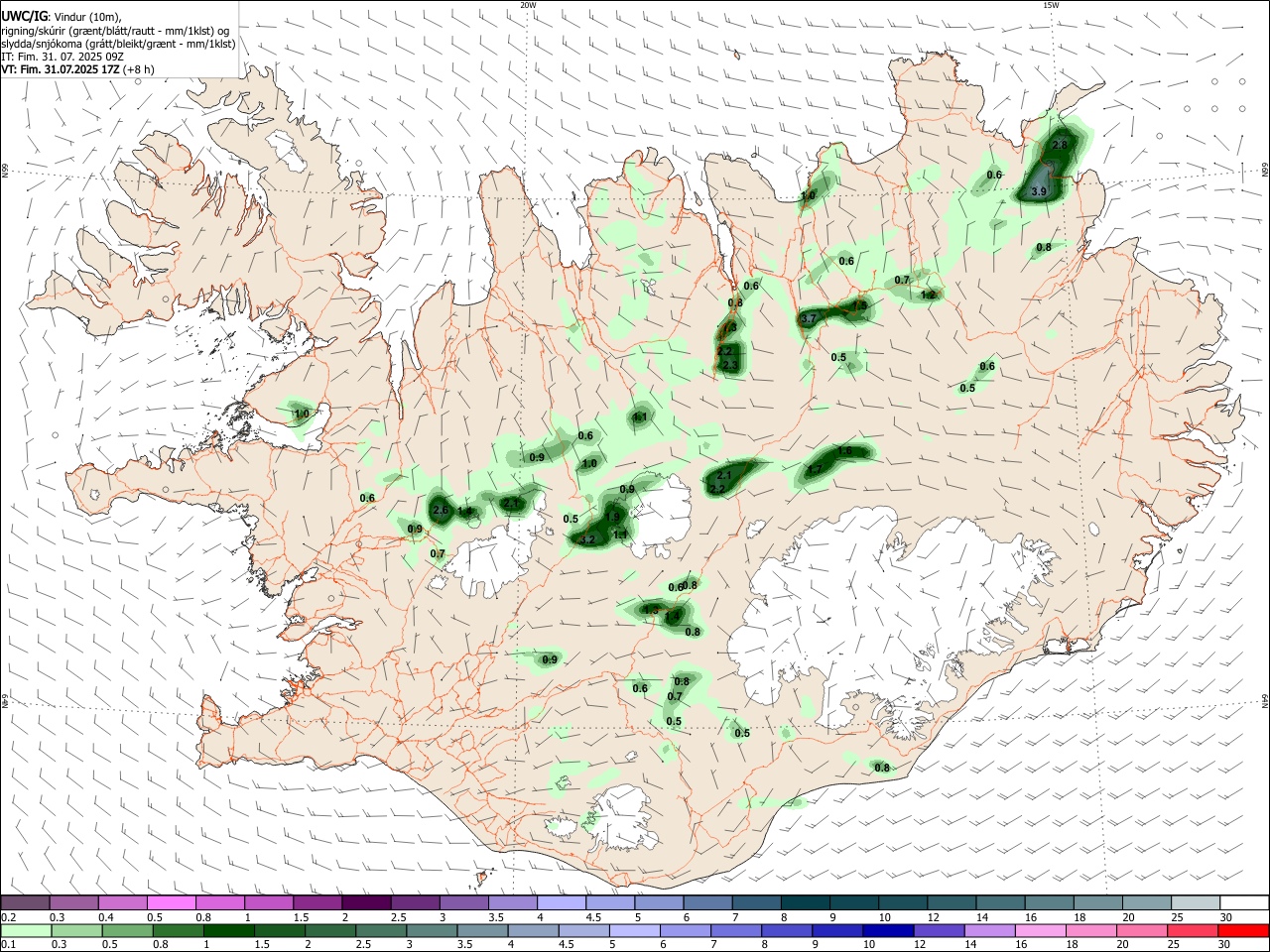The width and height of the screenshot is (1270, 952).
Task: Click the 3.7 rainfall value on map
Action: 809,318
